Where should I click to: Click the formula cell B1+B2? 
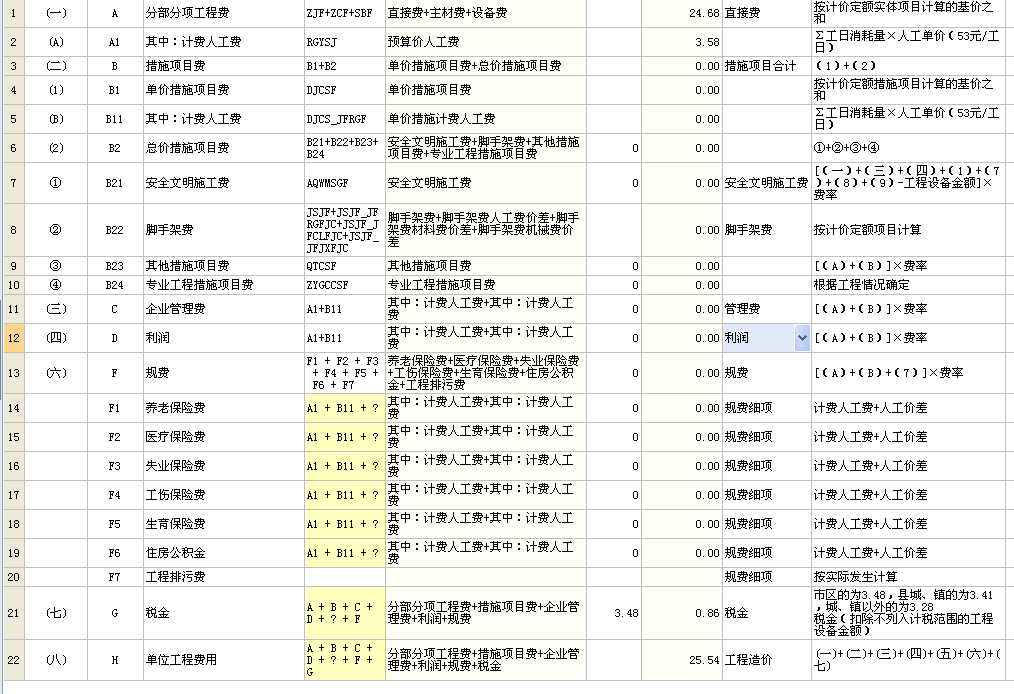(345, 66)
